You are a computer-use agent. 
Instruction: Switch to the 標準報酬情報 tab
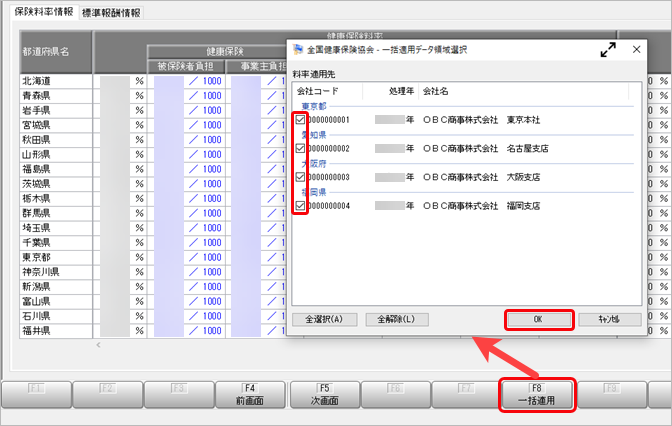point(111,13)
